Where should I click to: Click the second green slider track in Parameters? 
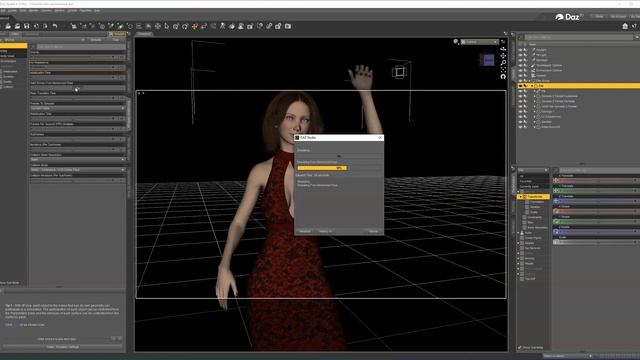tap(597, 221)
